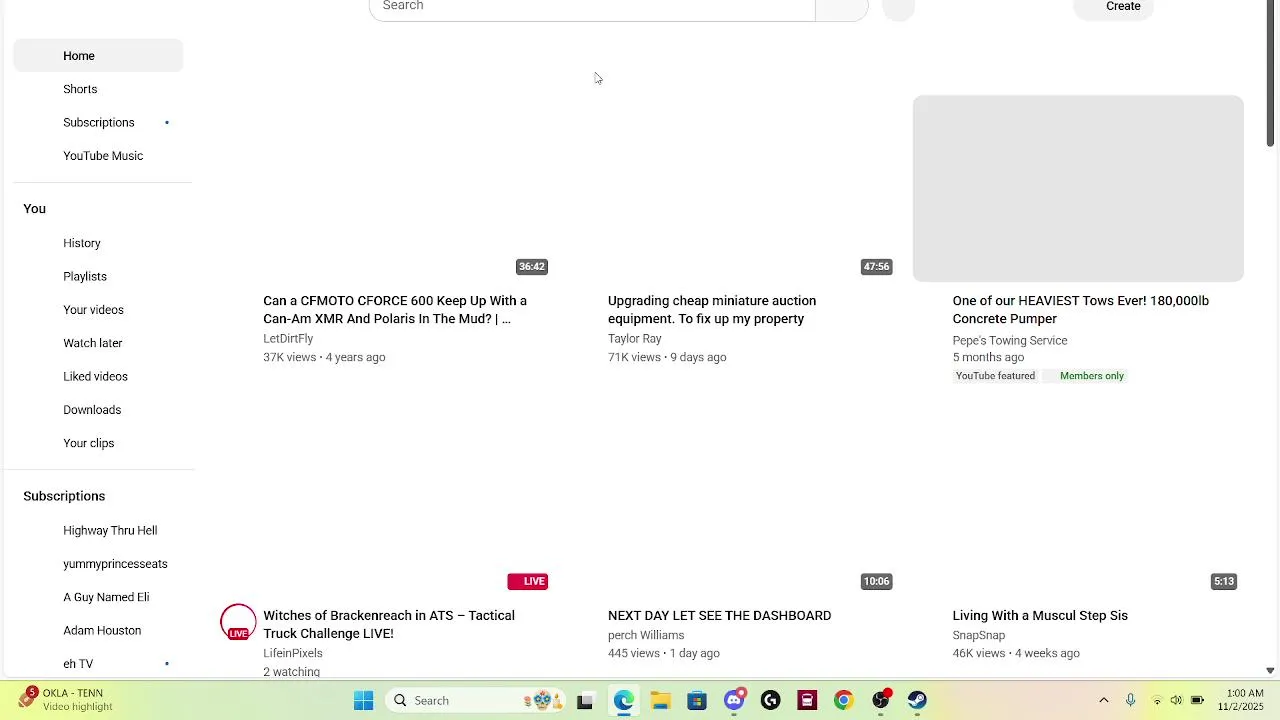Open the eh TV channel subscription
The width and height of the screenshot is (1280, 720).
coord(98,664)
